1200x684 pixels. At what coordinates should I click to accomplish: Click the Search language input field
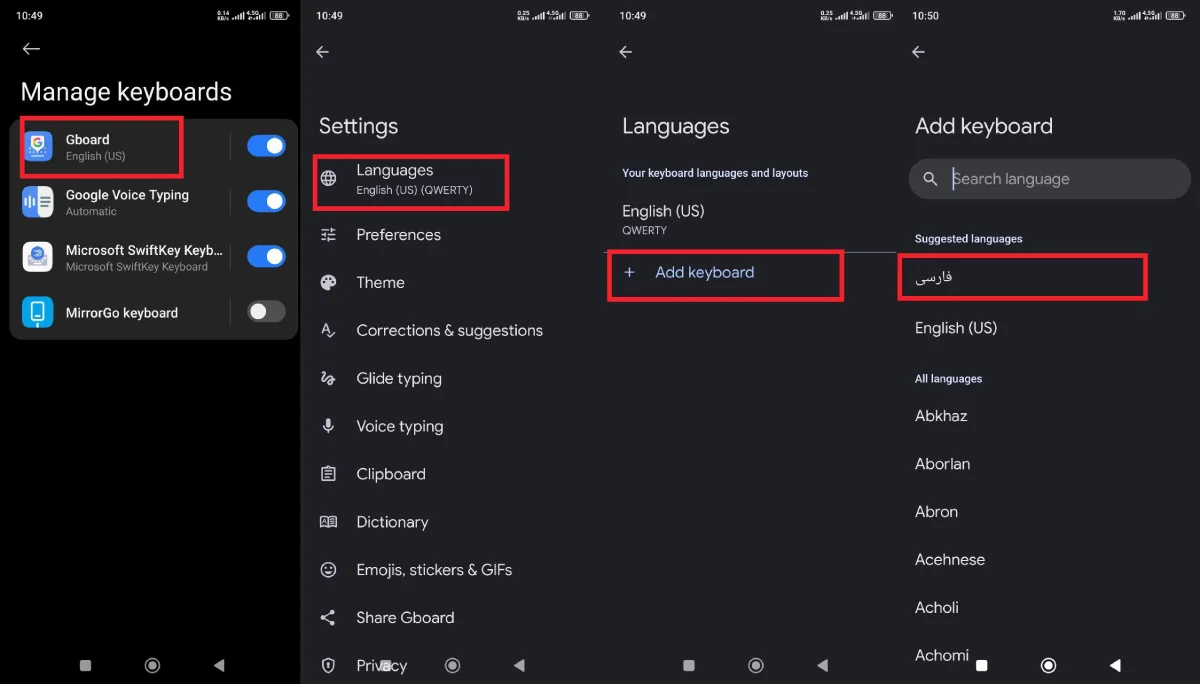1060,179
